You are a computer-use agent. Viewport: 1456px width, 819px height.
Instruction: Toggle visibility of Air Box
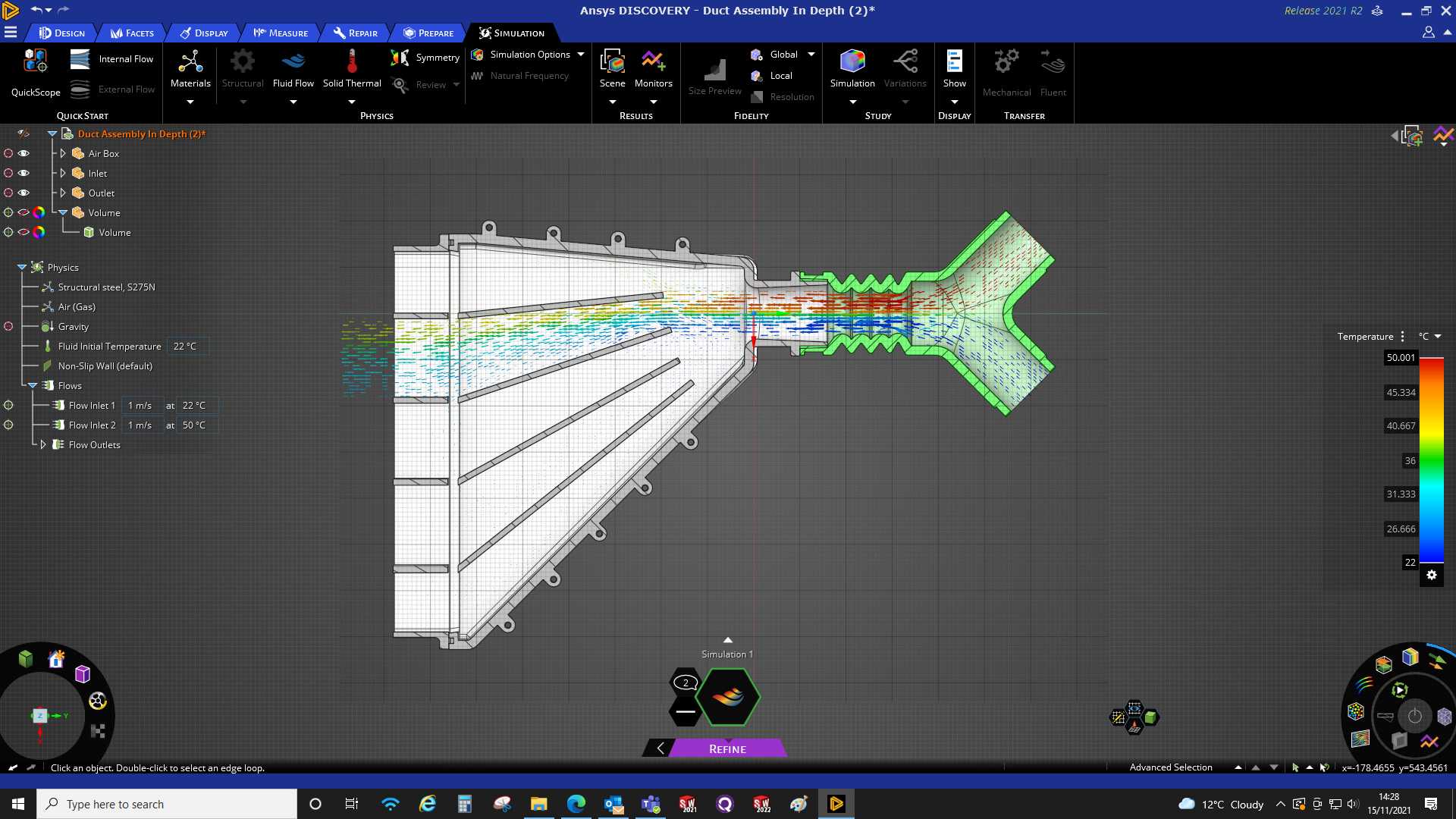coord(24,153)
